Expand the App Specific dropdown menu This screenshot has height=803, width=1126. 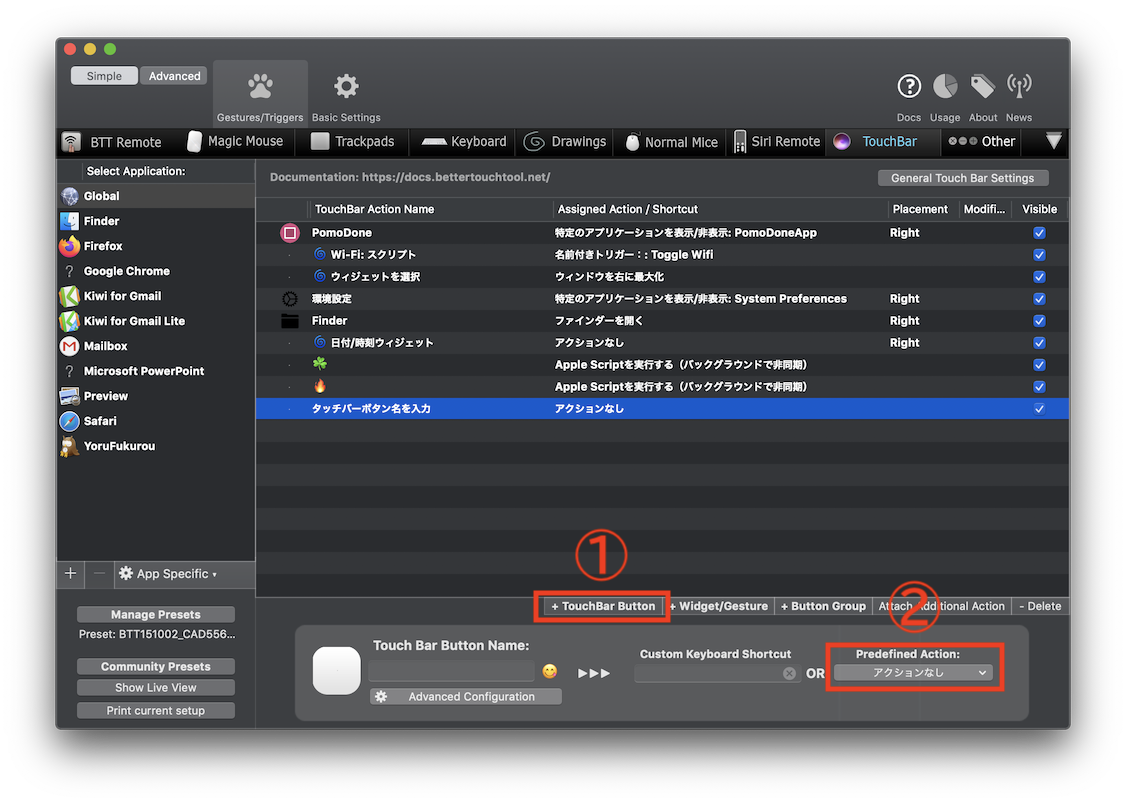(168, 574)
